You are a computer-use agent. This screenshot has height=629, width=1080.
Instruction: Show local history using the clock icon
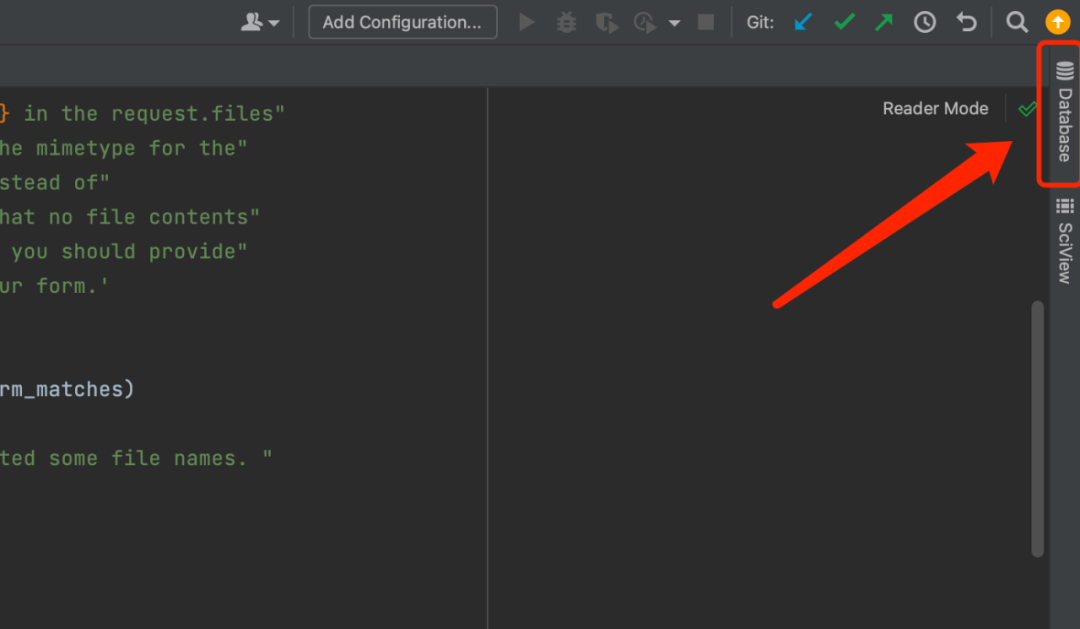click(x=925, y=21)
